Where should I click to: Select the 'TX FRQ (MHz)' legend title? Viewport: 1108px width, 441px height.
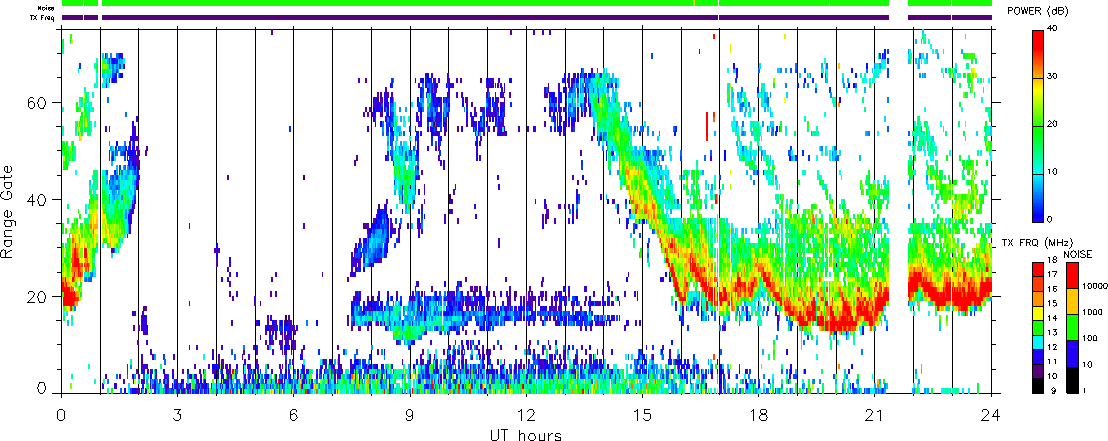pyautogui.click(x=1037, y=243)
